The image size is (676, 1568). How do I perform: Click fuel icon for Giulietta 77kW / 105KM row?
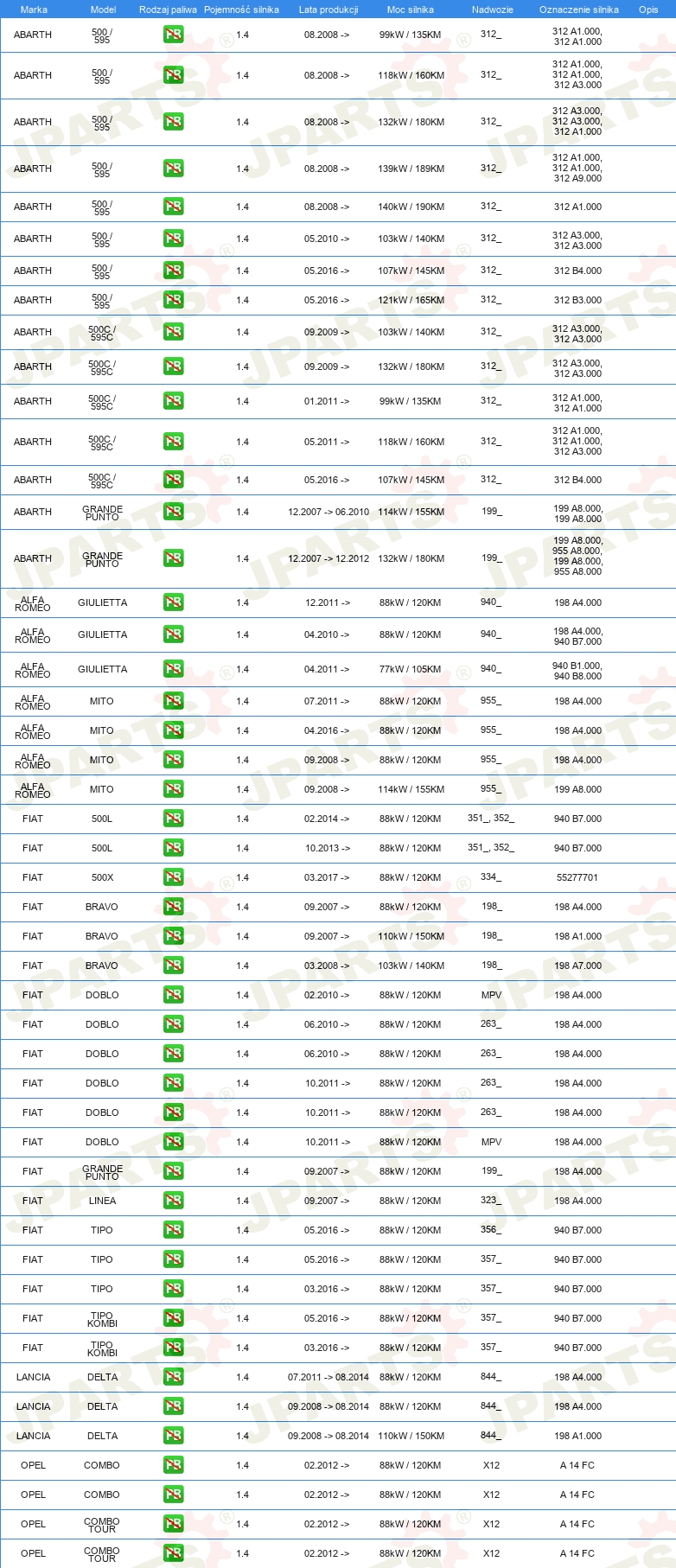[174, 669]
